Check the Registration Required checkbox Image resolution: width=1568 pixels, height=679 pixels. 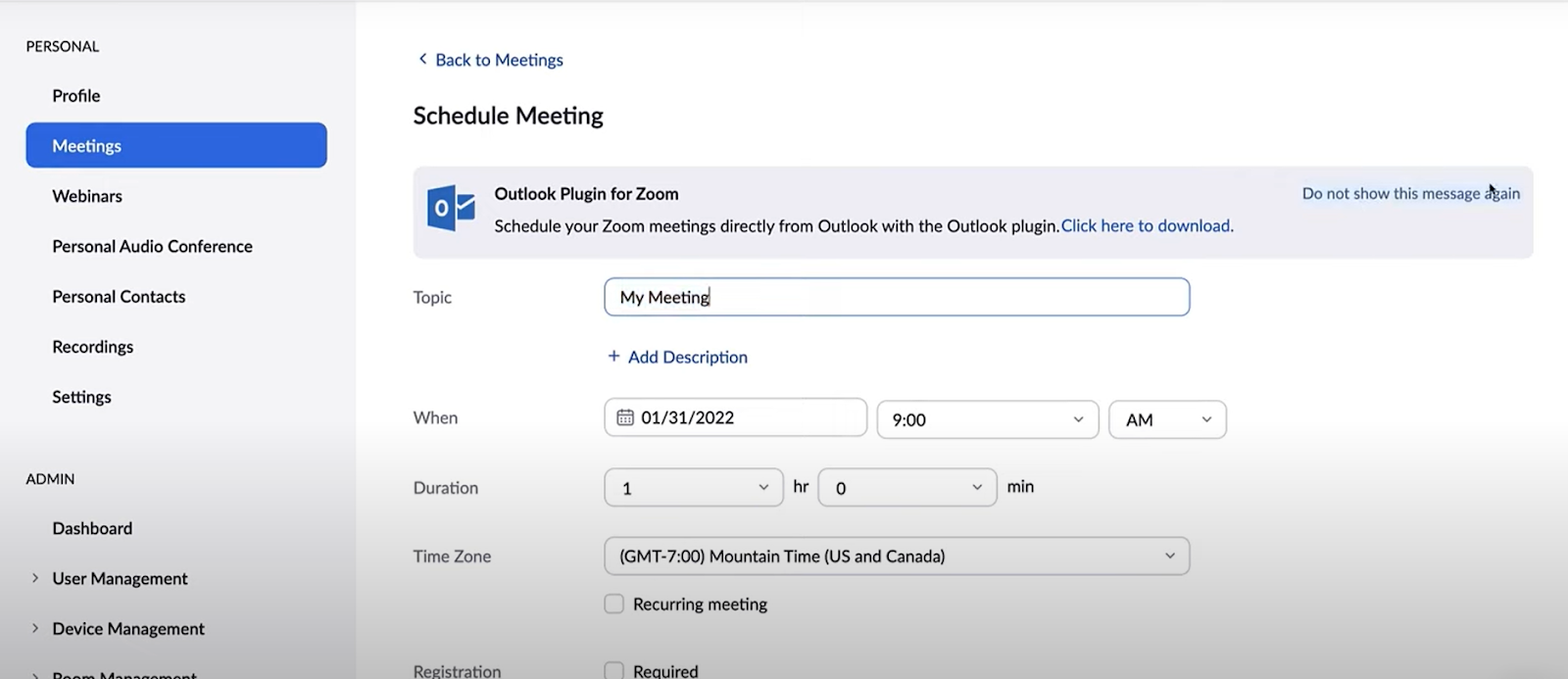tap(614, 670)
